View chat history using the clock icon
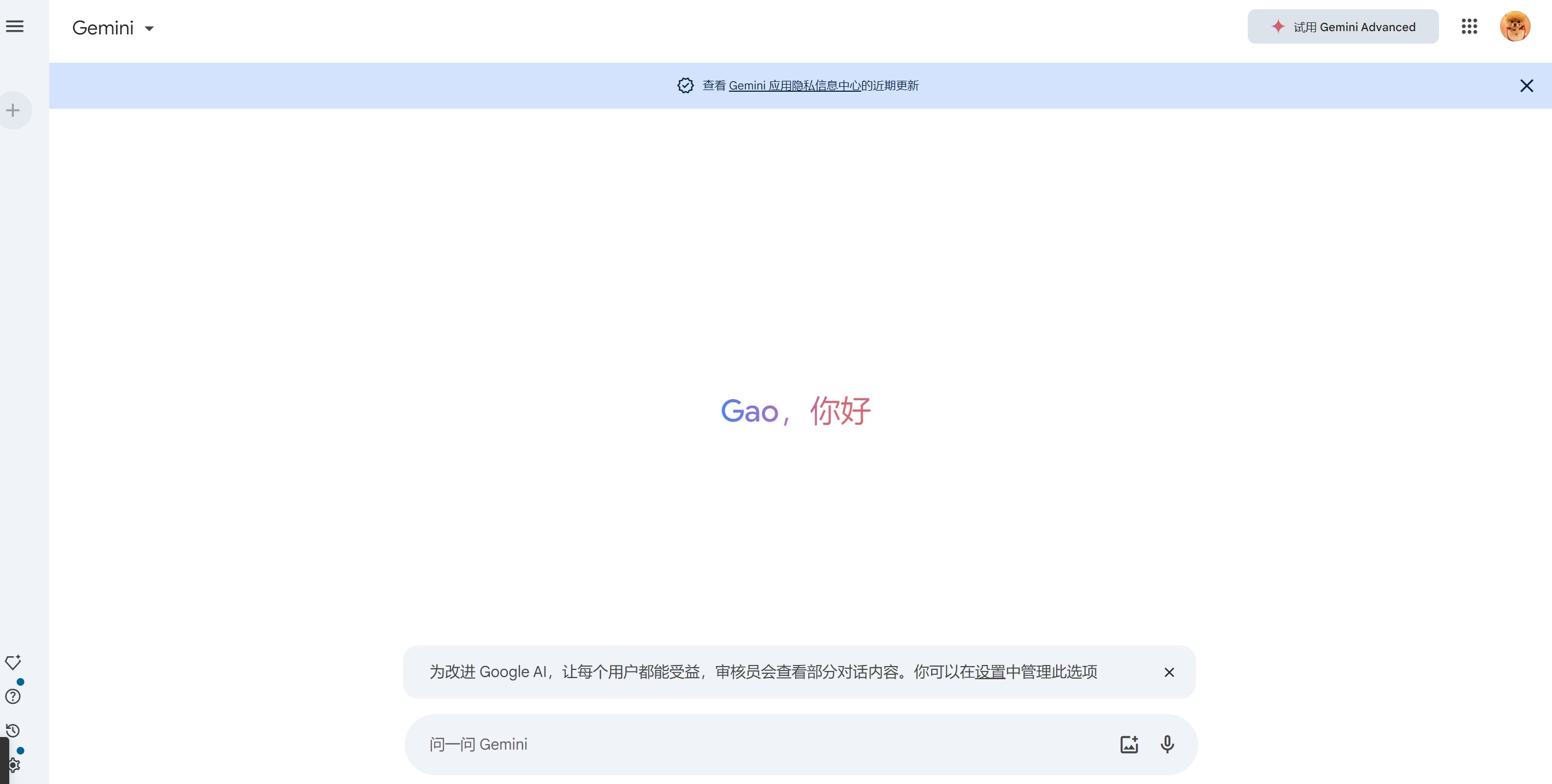The width and height of the screenshot is (1552, 784). (x=13, y=730)
